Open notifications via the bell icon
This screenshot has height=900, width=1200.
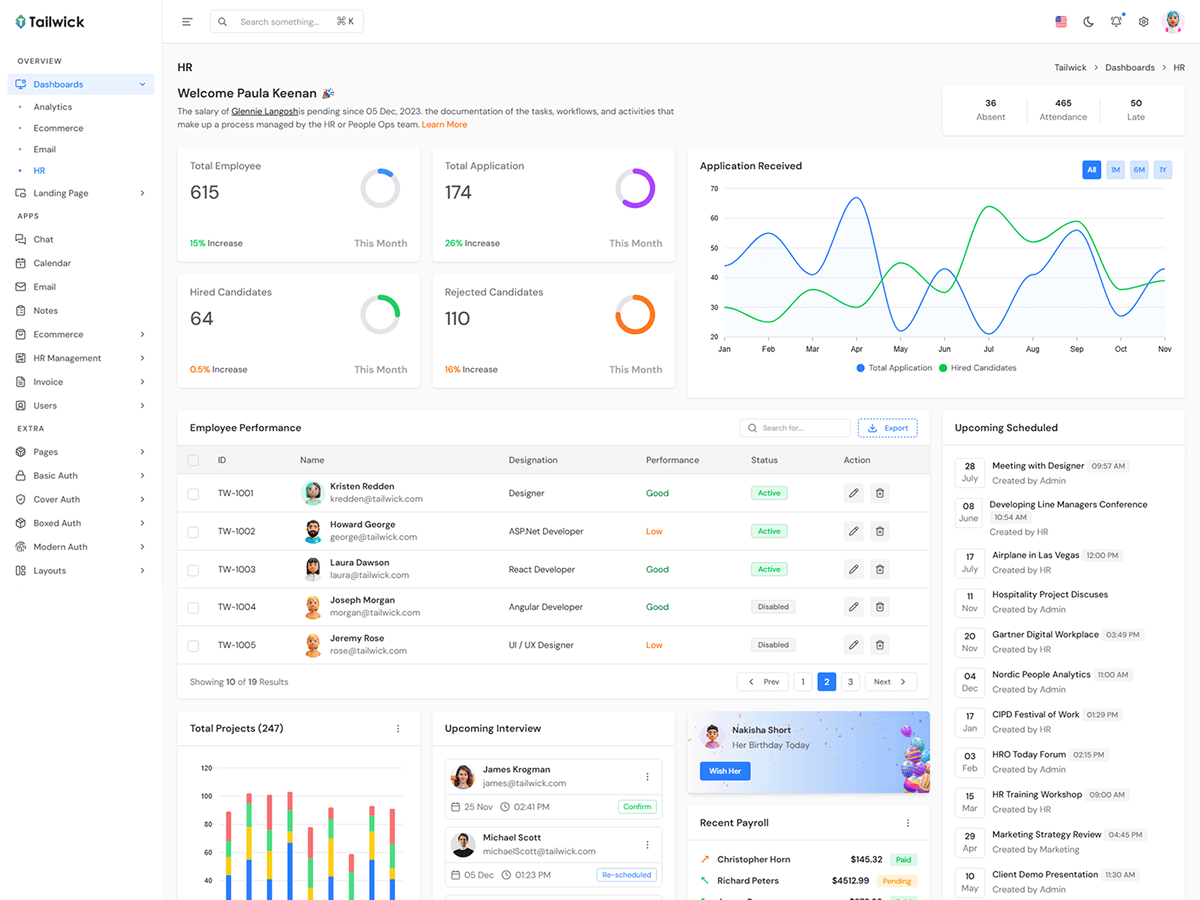pyautogui.click(x=1116, y=22)
